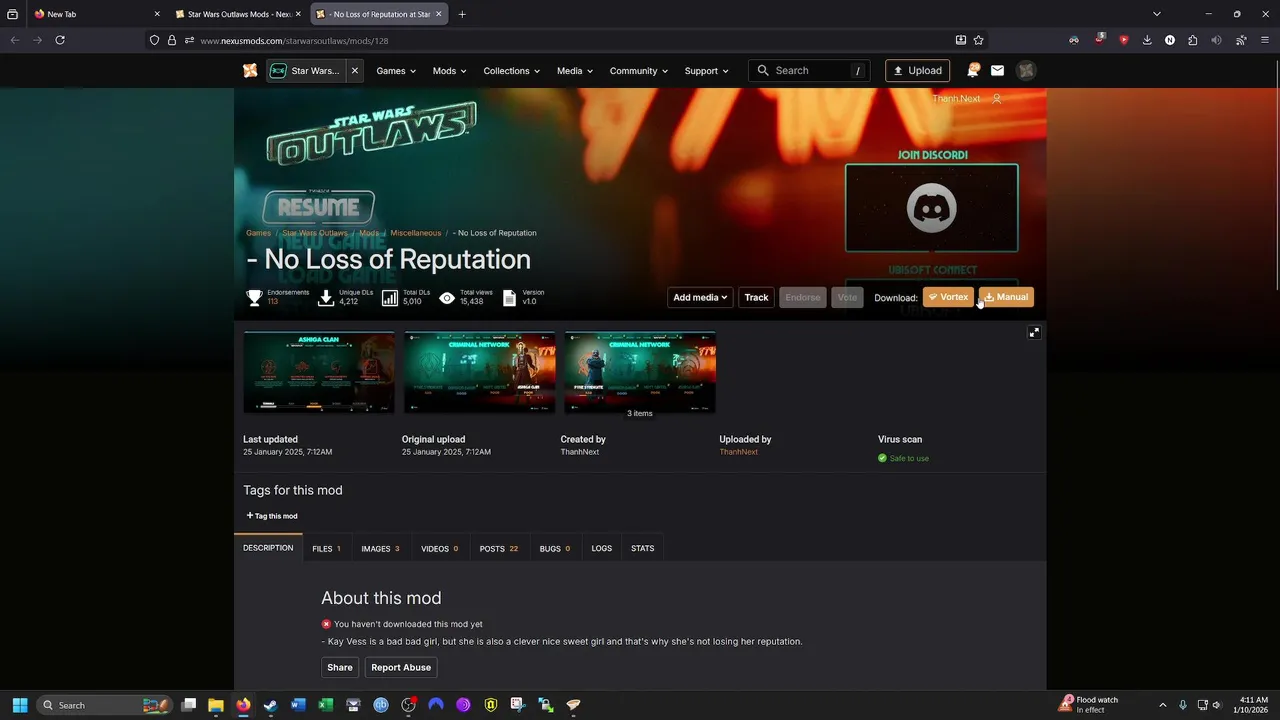The image size is (1280, 720).
Task: Click the Manual download button
Action: [1006, 297]
